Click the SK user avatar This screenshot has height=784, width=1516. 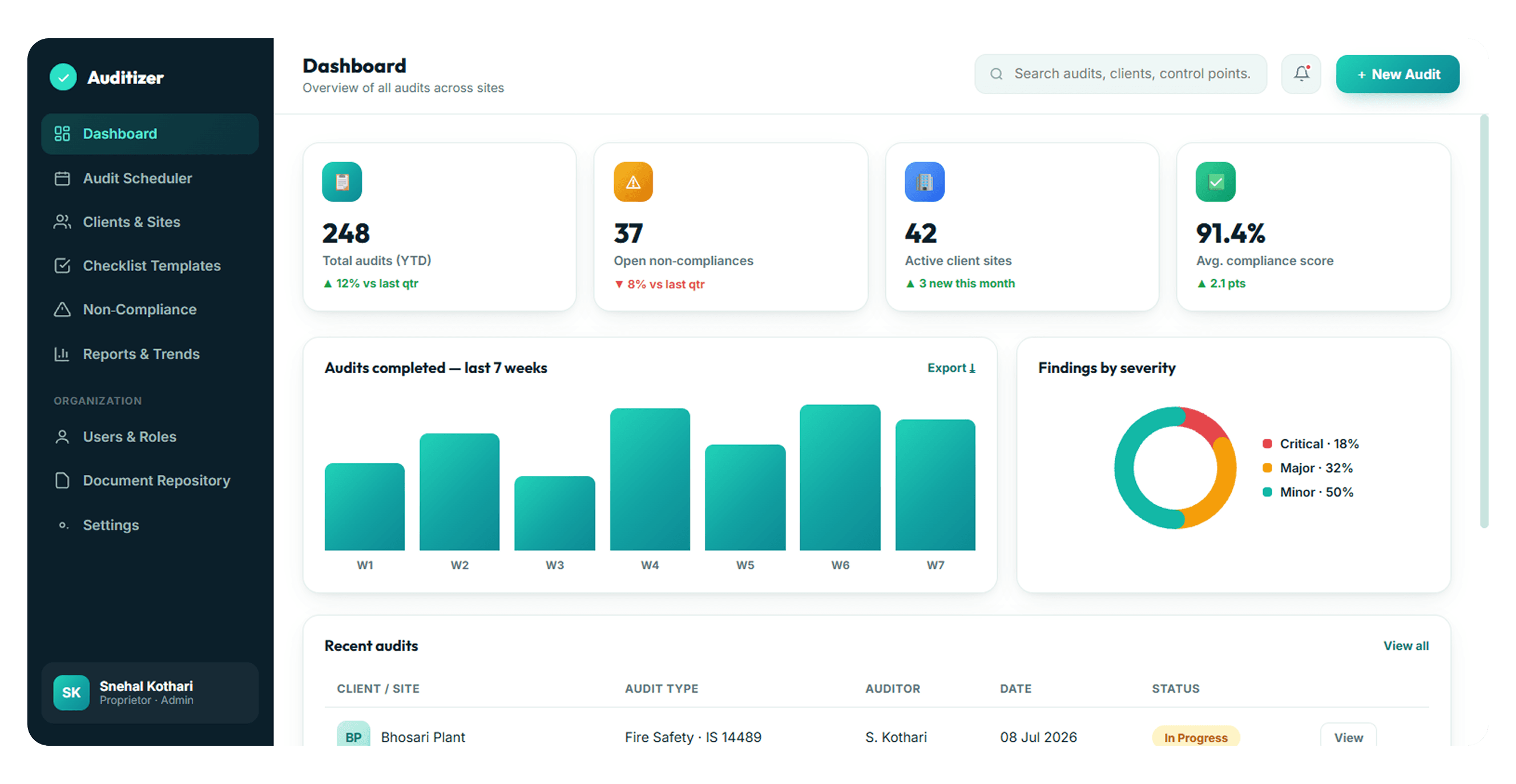point(71,692)
